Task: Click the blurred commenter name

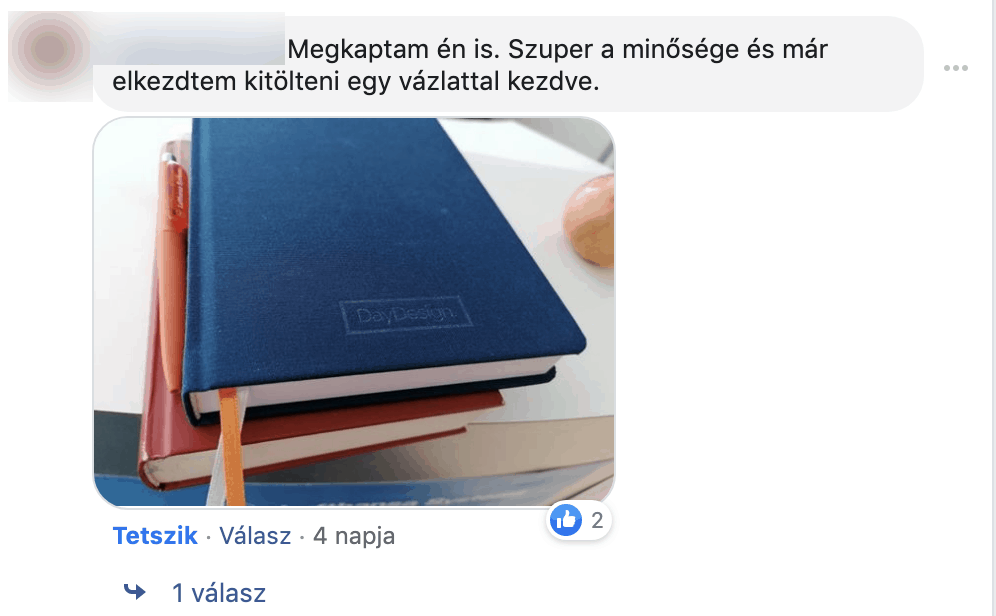Action: click(x=189, y=39)
